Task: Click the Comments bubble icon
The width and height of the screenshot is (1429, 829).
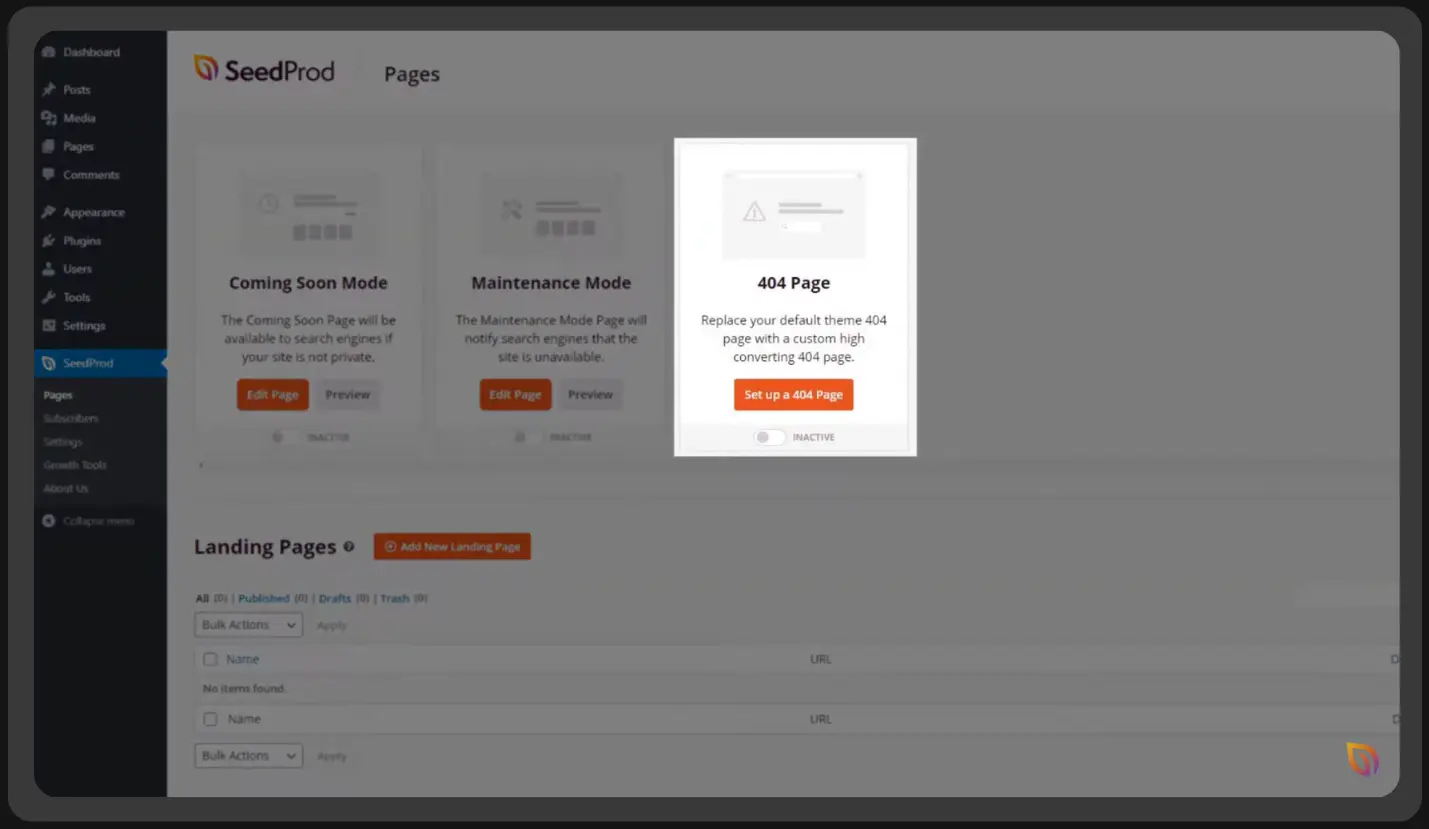Action: (x=48, y=174)
